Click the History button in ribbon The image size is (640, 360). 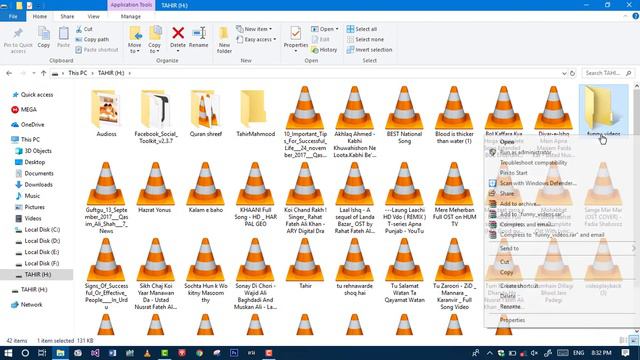(x=324, y=50)
